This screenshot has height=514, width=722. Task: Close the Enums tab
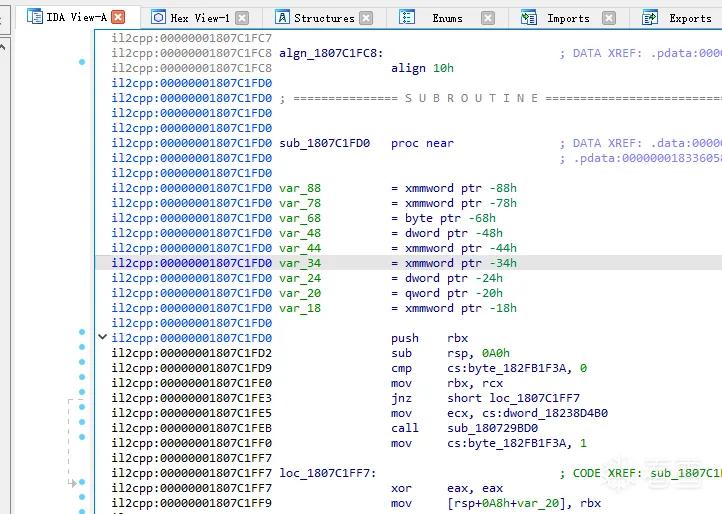point(488,18)
